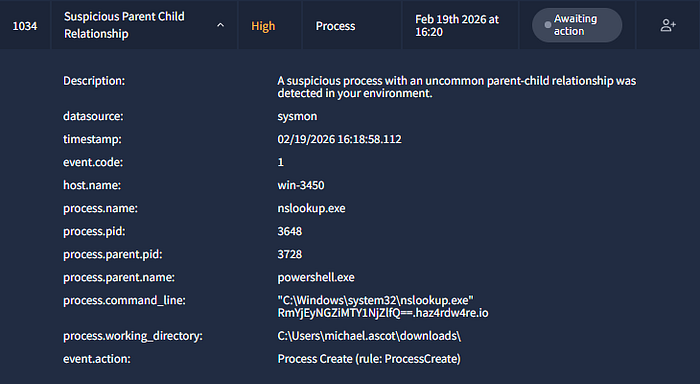Click the alert description text
The height and width of the screenshot is (384, 700).
(x=457, y=87)
